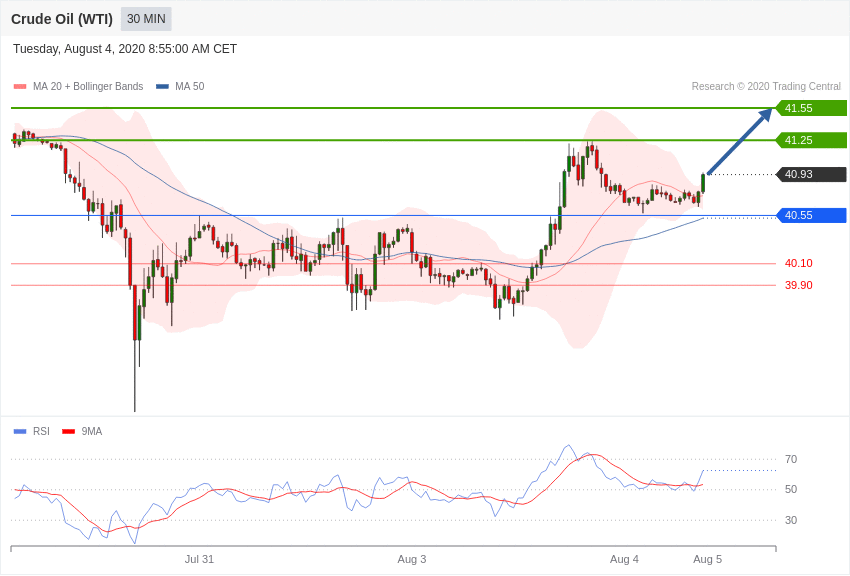Click the 40.55 blue pivot label

(811, 215)
